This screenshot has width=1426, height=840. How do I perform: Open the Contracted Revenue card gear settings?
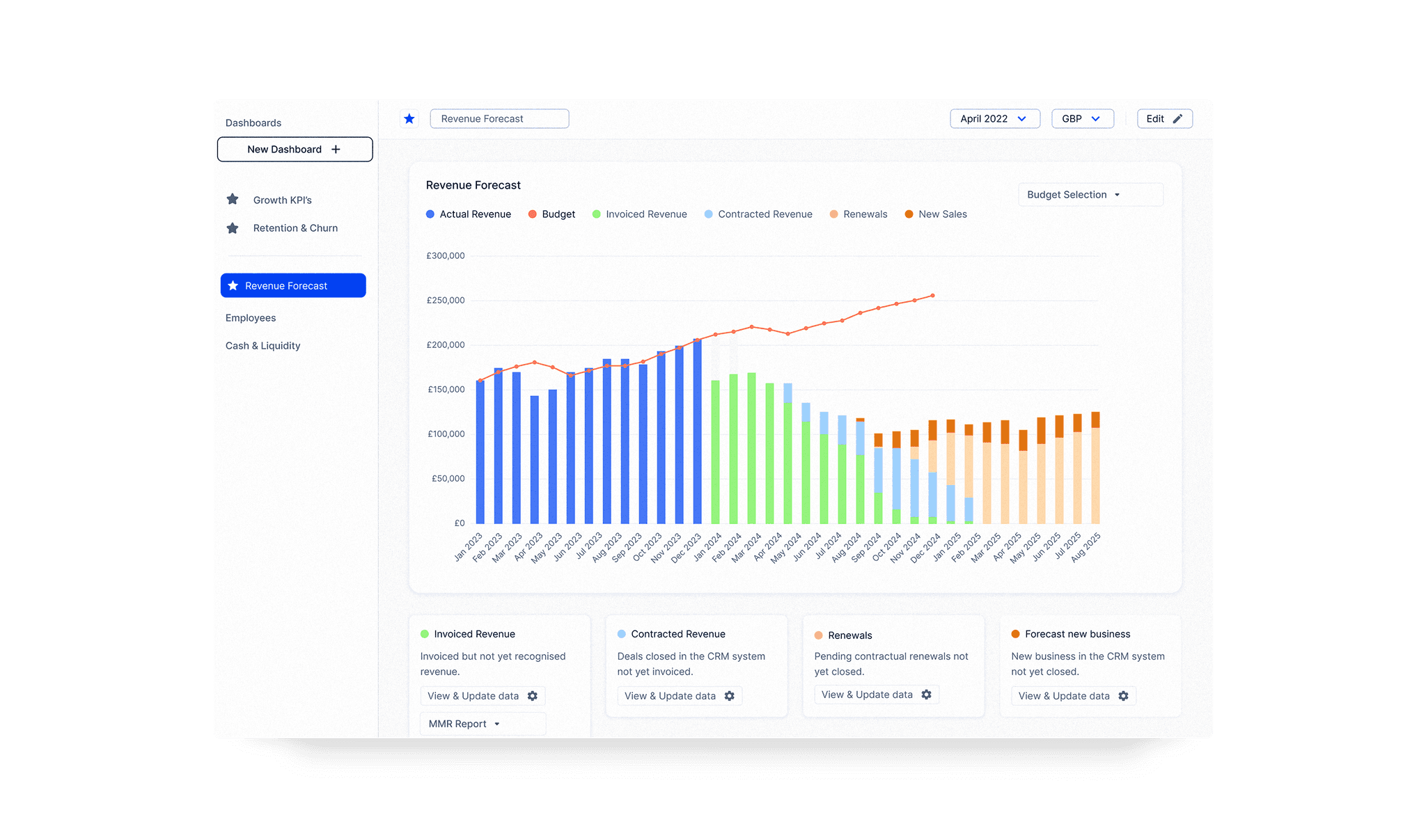point(730,696)
